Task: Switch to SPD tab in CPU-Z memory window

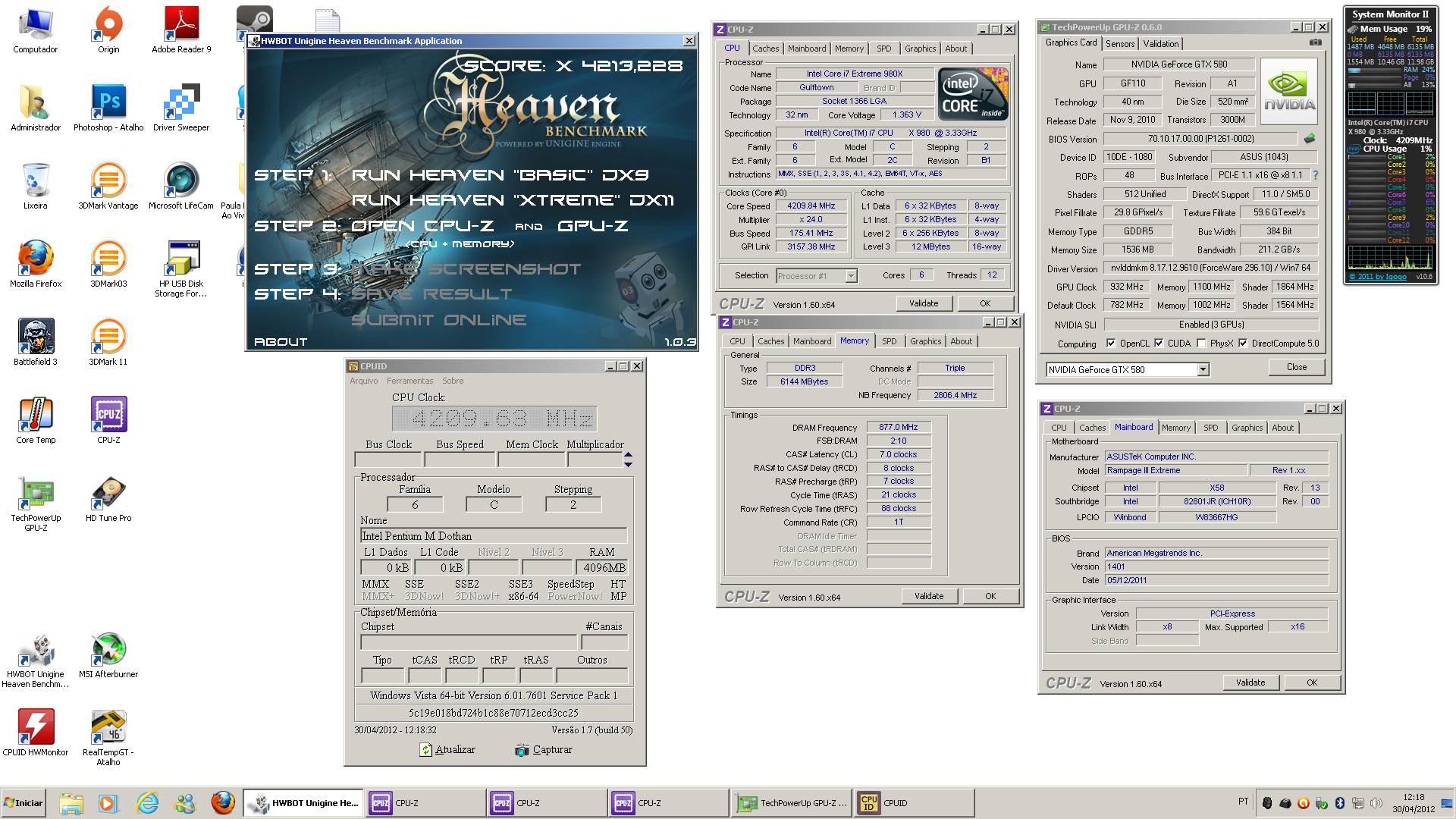Action: 889,341
